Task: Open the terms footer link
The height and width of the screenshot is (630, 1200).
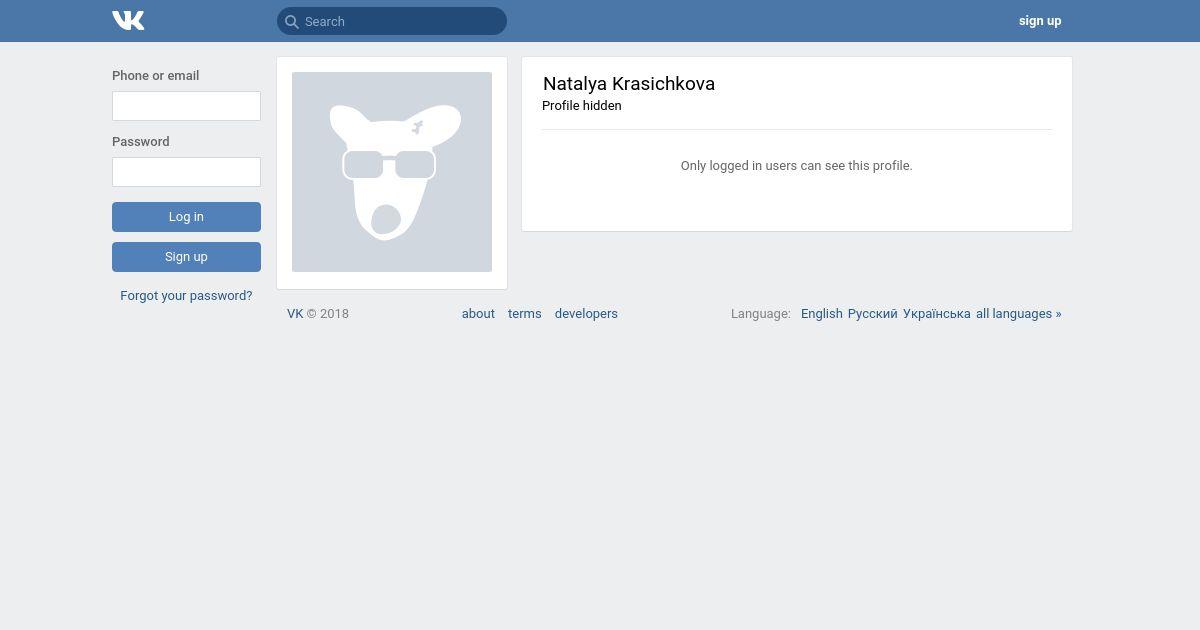Action: click(x=525, y=314)
